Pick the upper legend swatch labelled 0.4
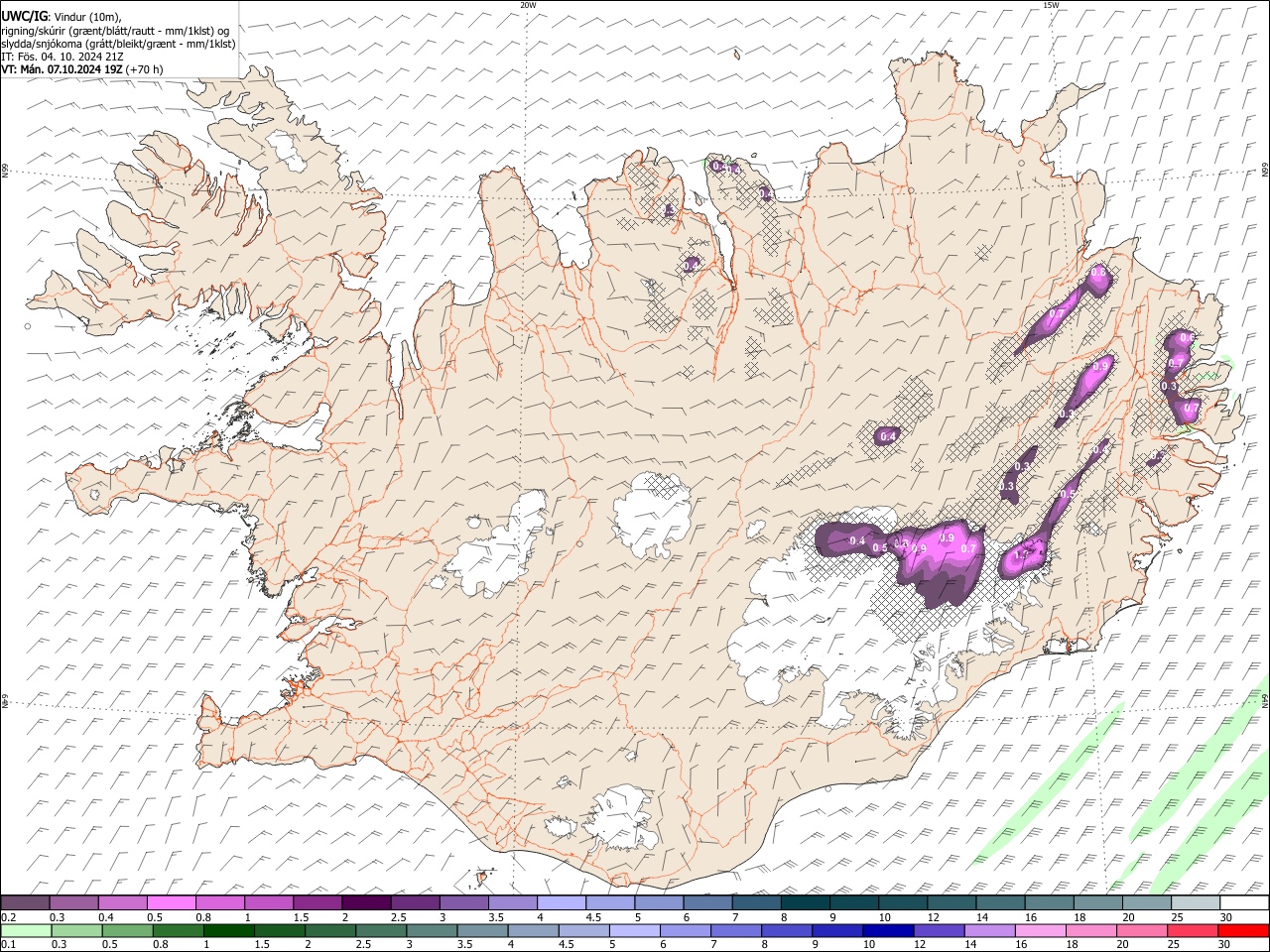The width and height of the screenshot is (1270, 952). tap(122, 902)
